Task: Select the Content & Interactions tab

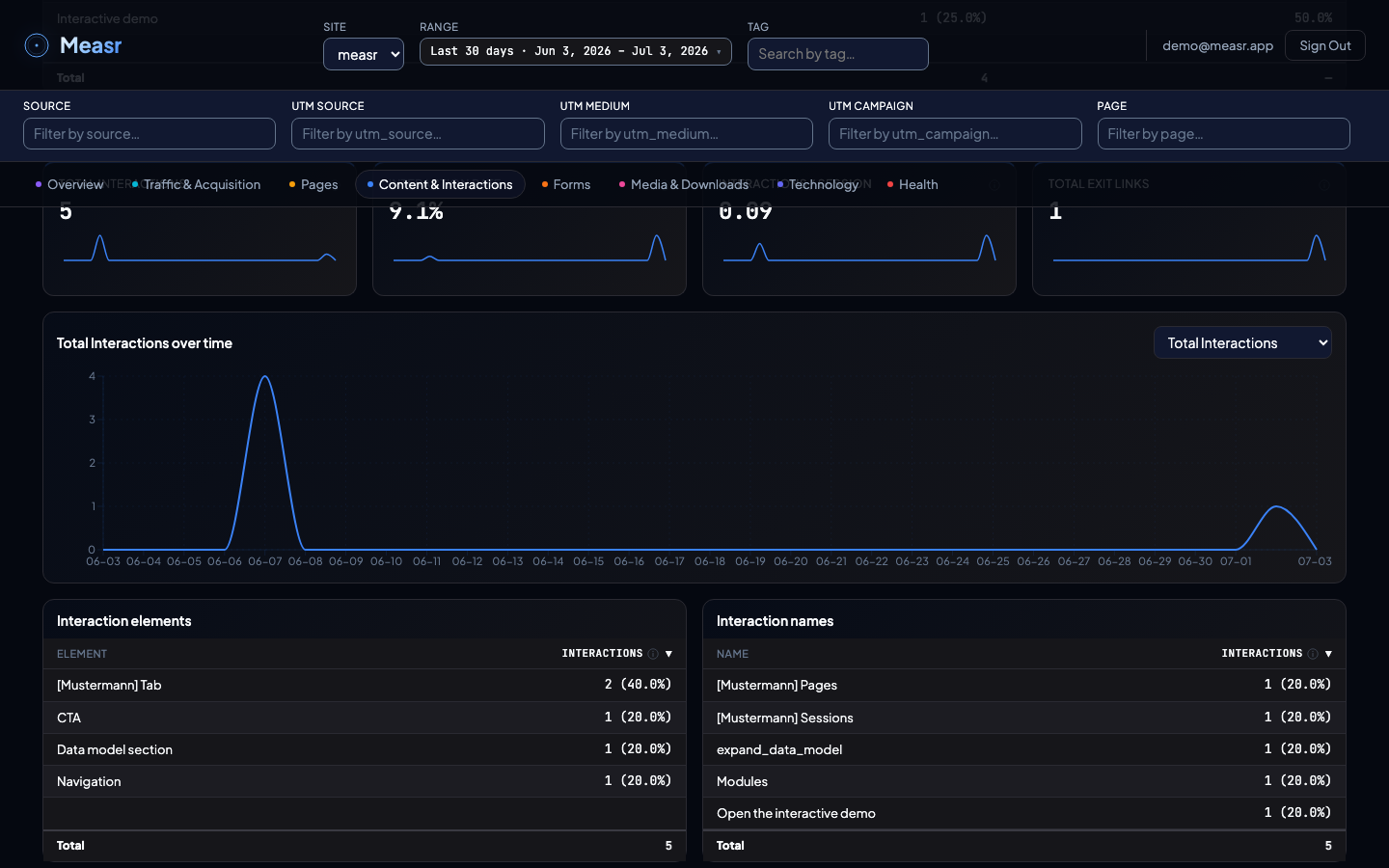Action: coord(440,184)
